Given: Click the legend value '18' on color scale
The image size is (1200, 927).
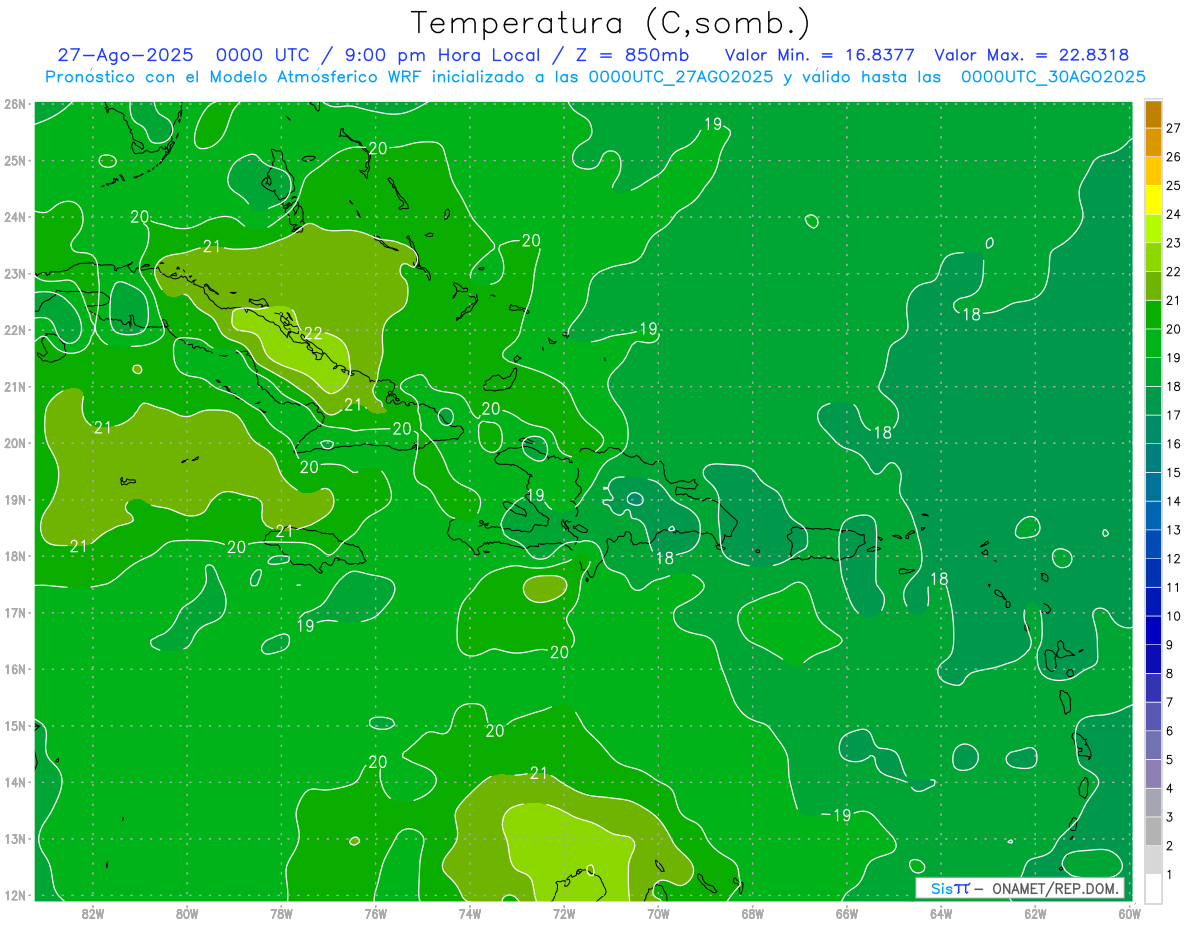Looking at the screenshot, I should click(x=1173, y=386).
